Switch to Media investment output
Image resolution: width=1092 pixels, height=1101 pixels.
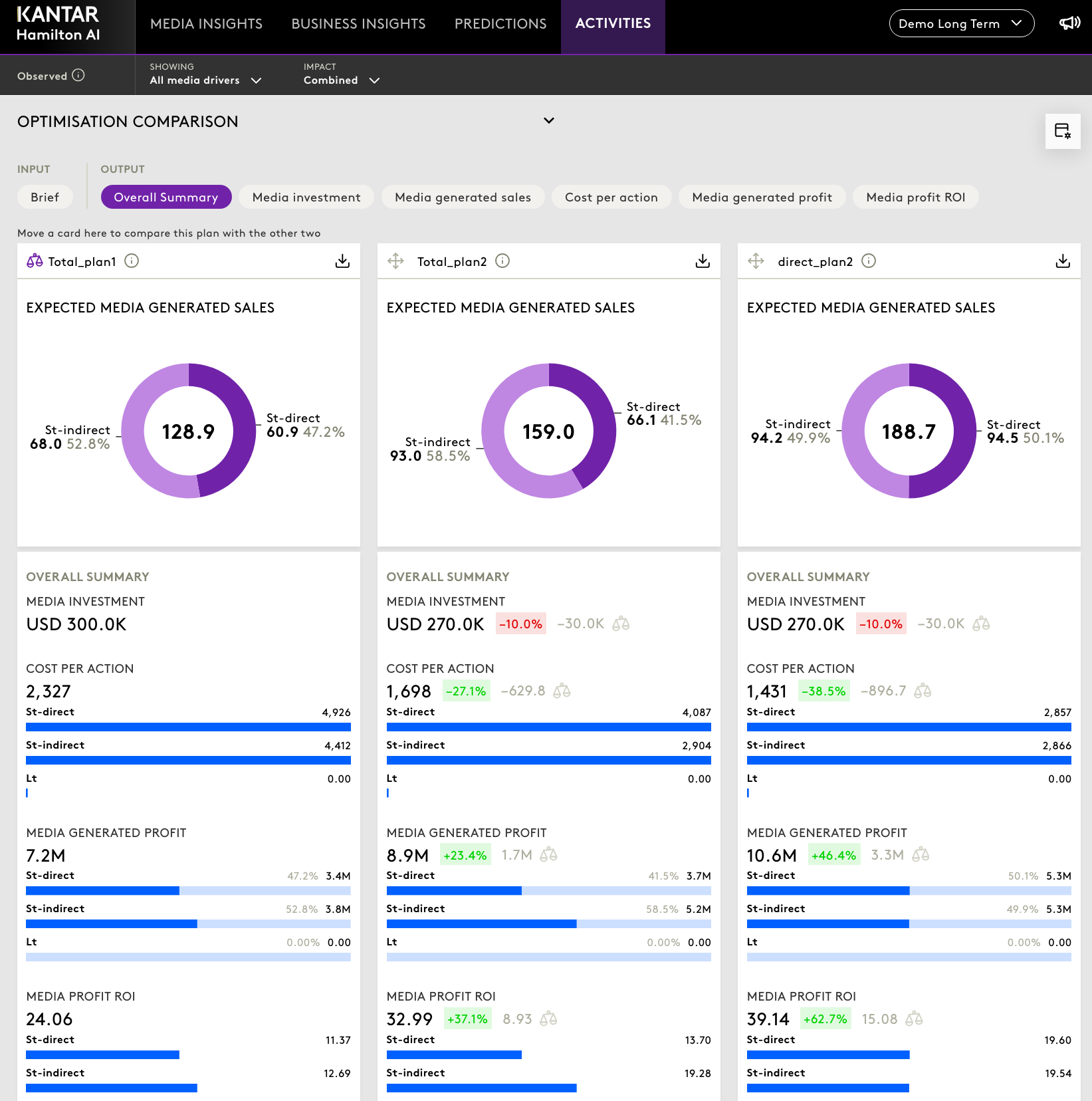(306, 197)
